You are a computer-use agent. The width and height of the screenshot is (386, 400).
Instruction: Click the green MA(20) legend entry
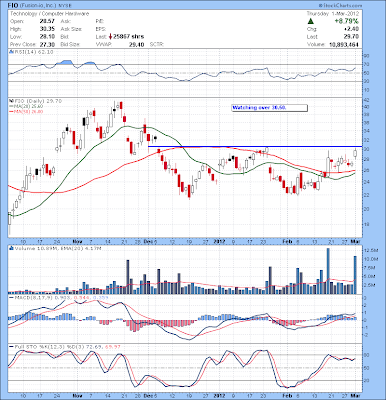(x=25, y=106)
